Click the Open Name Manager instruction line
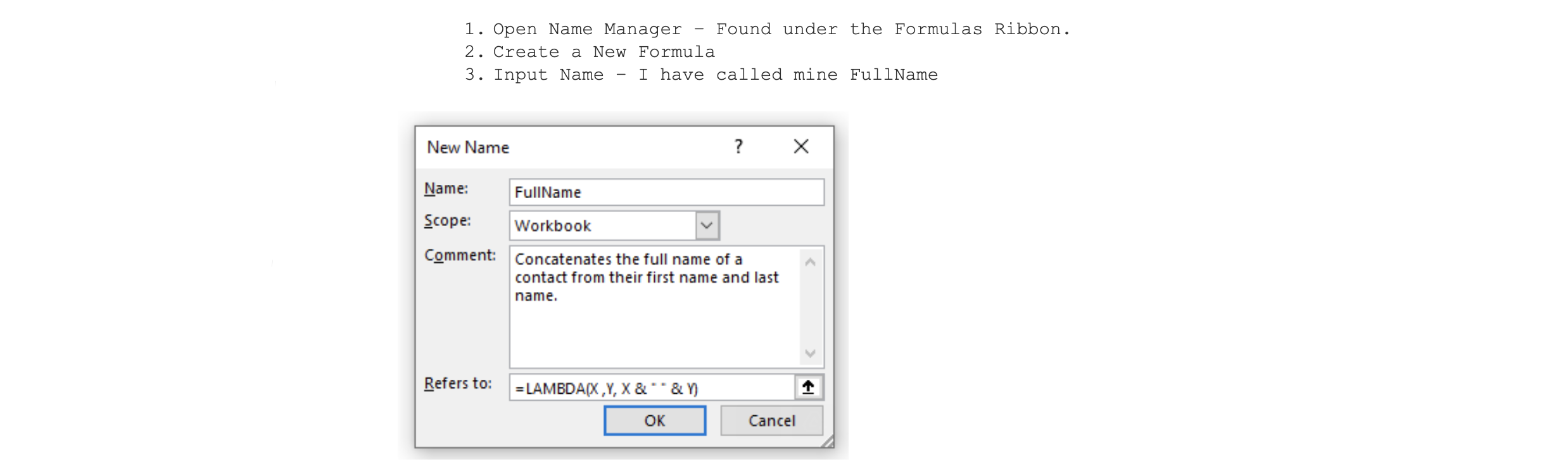Viewport: 1568px width, 476px height. coord(767,29)
